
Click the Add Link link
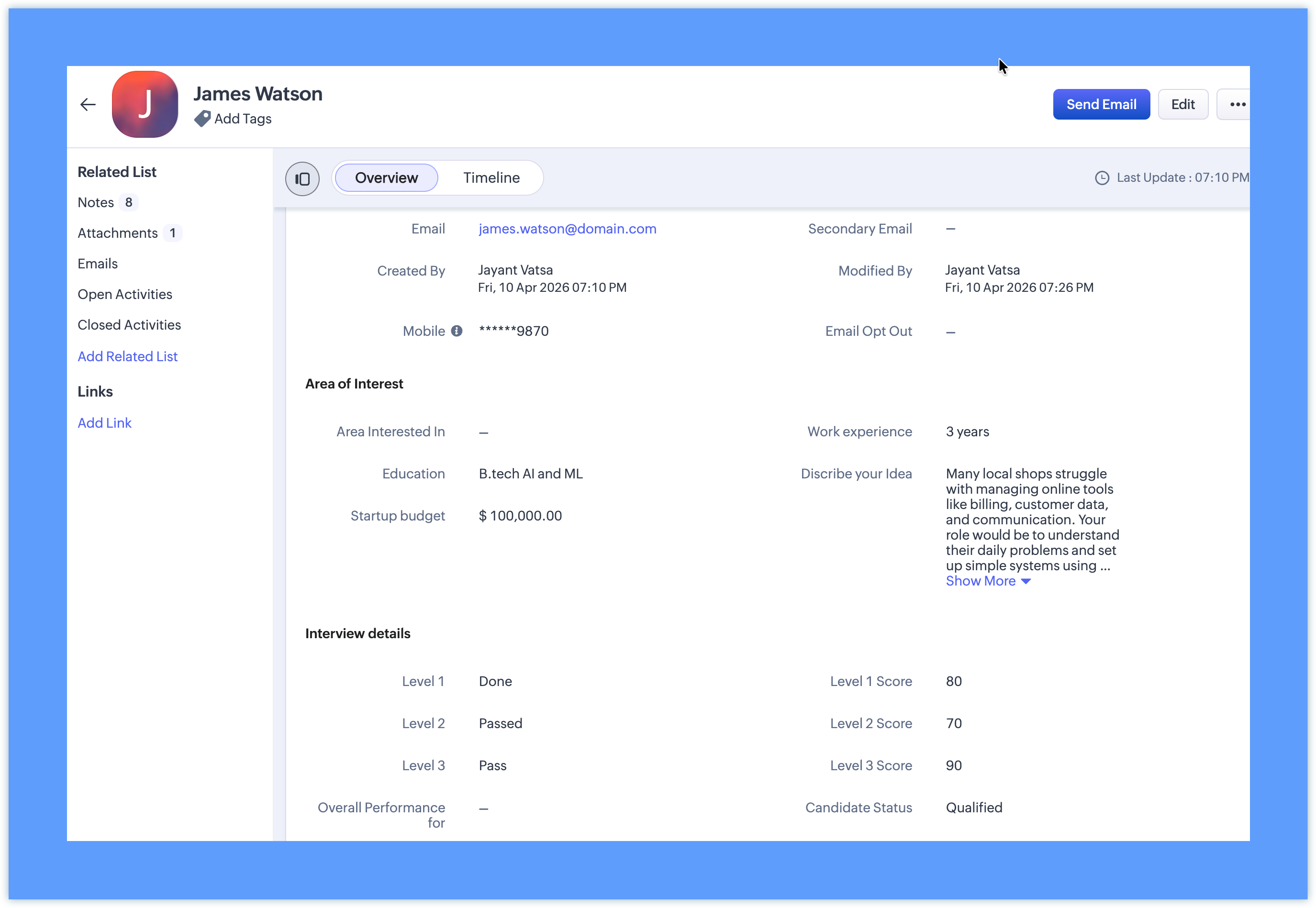click(x=104, y=423)
